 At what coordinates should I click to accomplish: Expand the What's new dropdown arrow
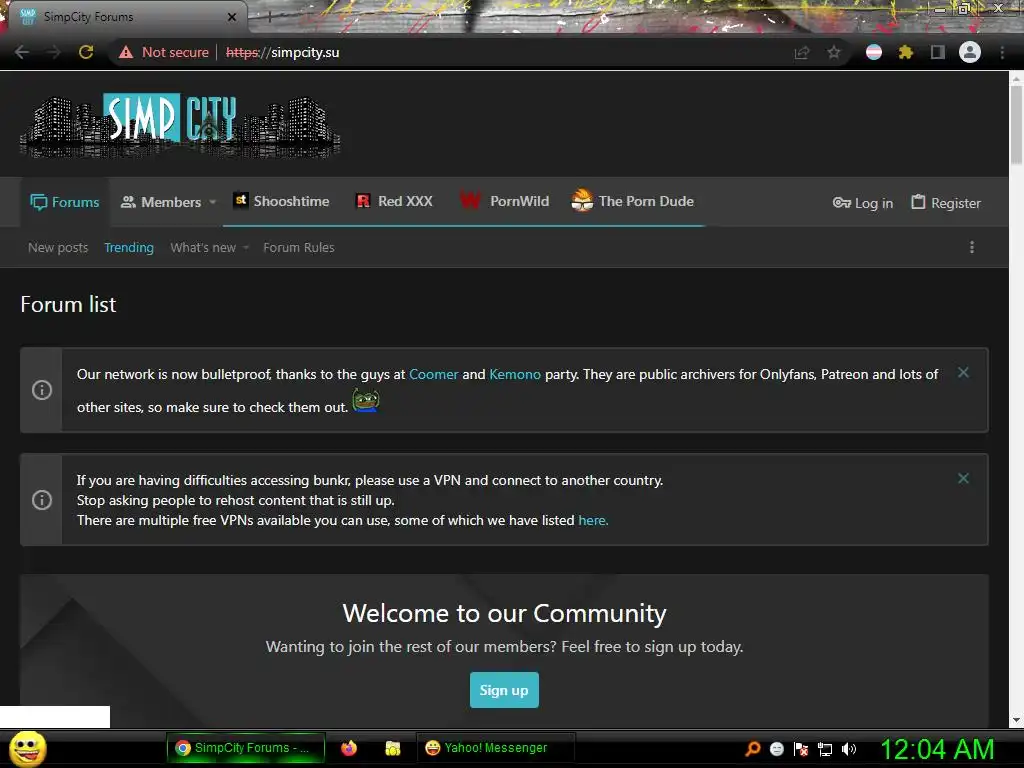pos(246,248)
